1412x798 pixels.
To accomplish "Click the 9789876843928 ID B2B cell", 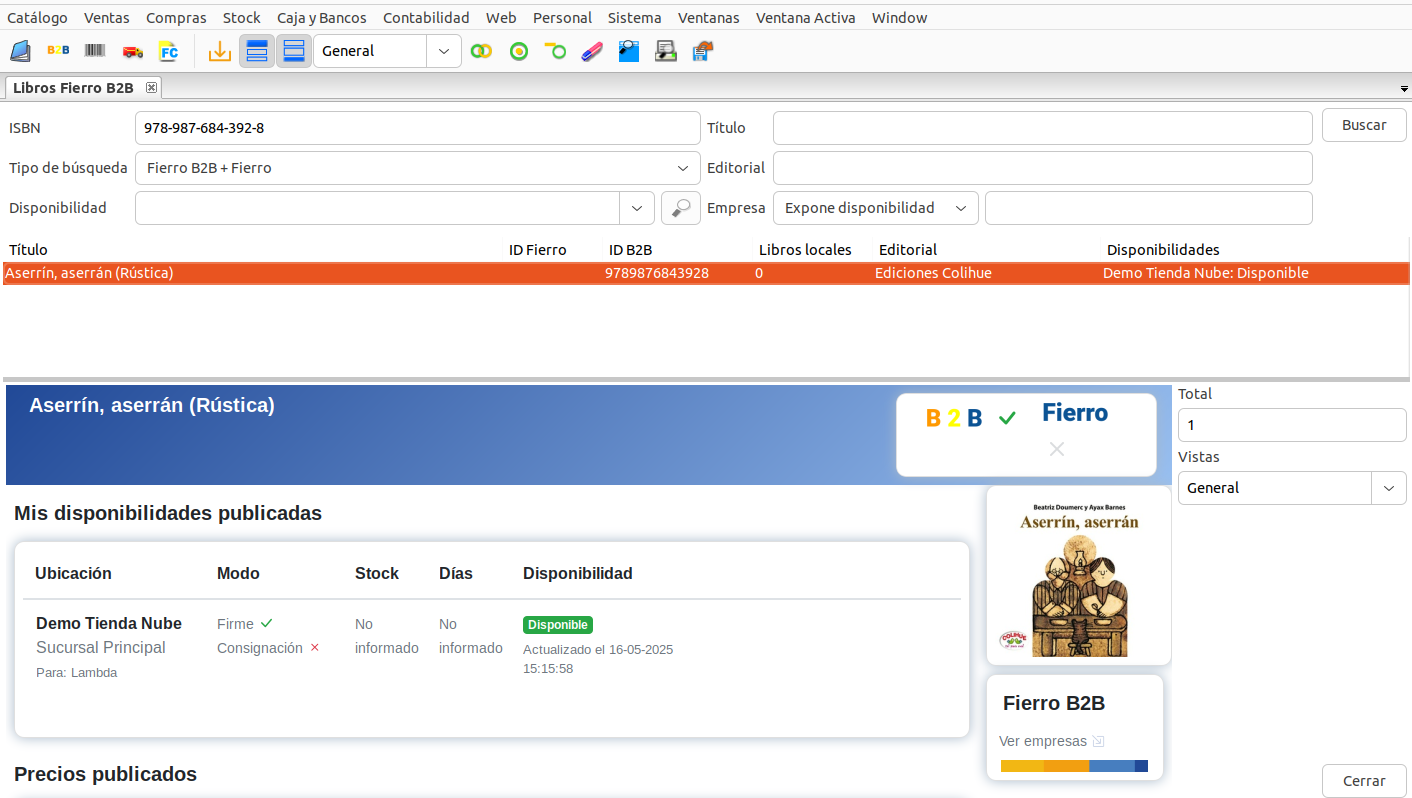I will tap(657, 273).
